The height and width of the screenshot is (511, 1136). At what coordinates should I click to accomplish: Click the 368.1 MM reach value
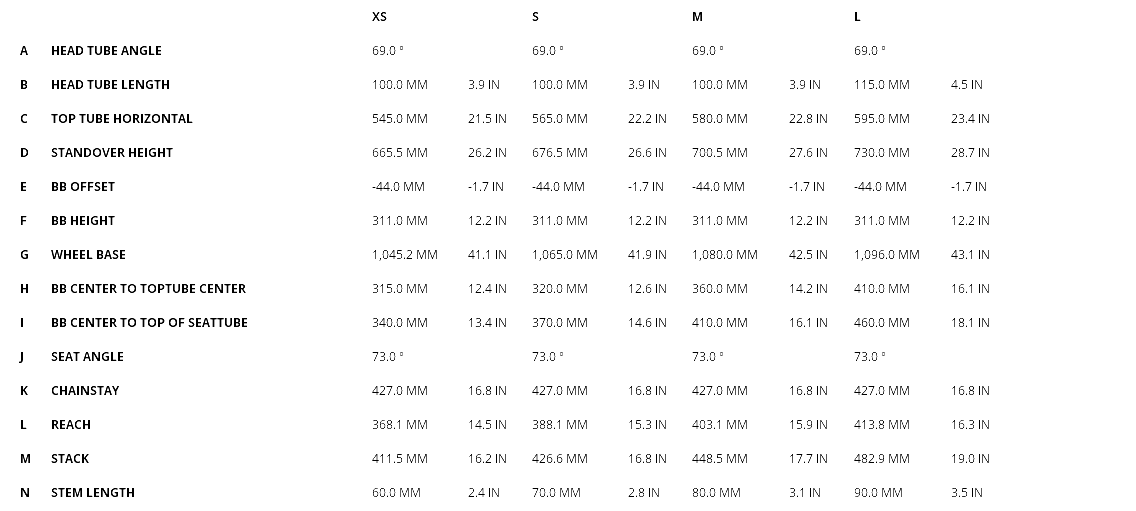click(x=400, y=425)
